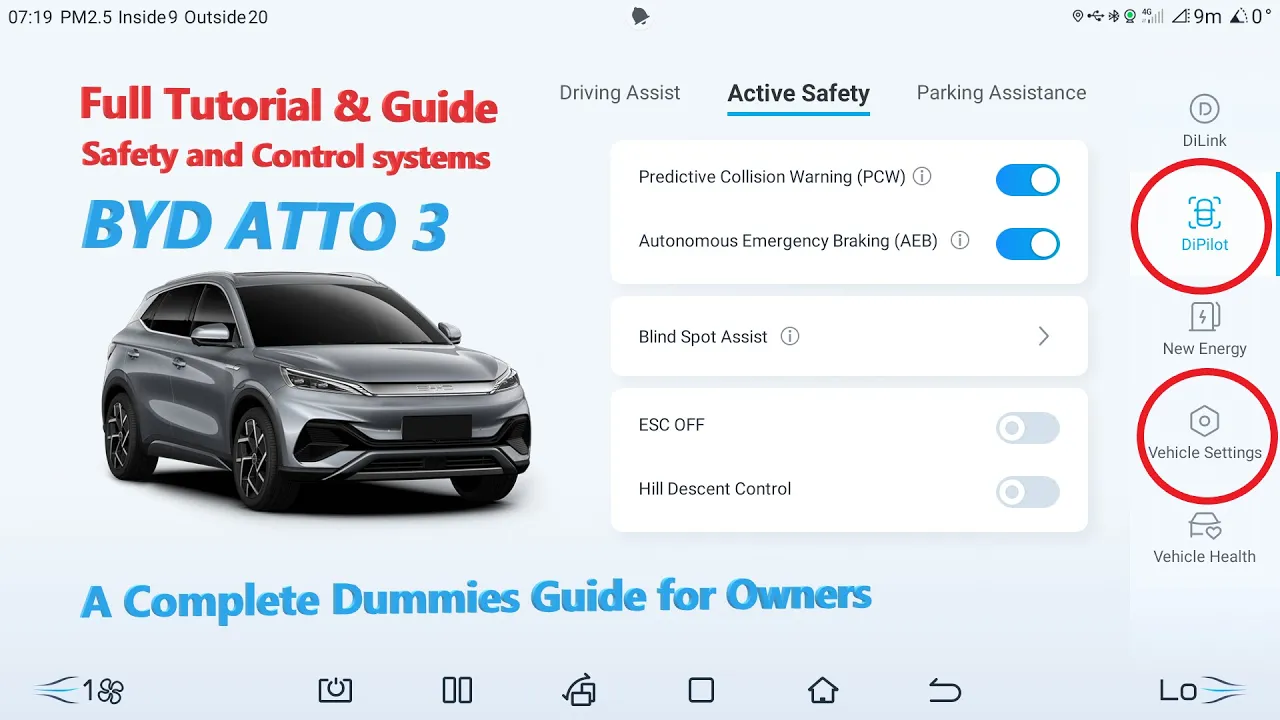Screen dimensions: 1280x720
Task: Open New Energy charging icon
Action: pyautogui.click(x=1204, y=317)
